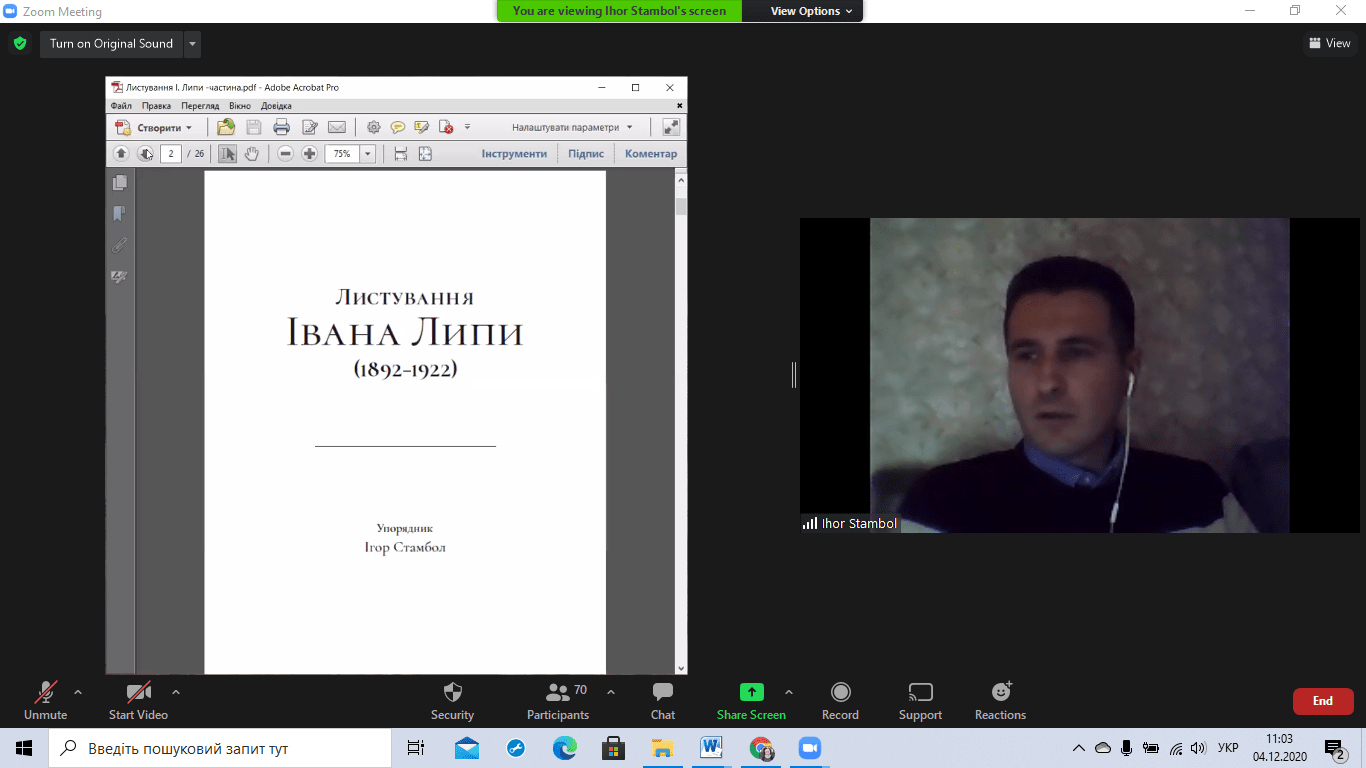Expand the 75% zoom level dropdown
This screenshot has height=768, width=1366.
pyautogui.click(x=368, y=154)
